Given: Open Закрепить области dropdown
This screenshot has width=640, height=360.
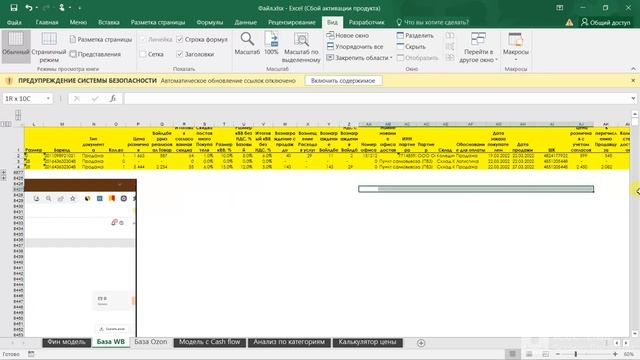Looking at the screenshot, I should point(360,58).
